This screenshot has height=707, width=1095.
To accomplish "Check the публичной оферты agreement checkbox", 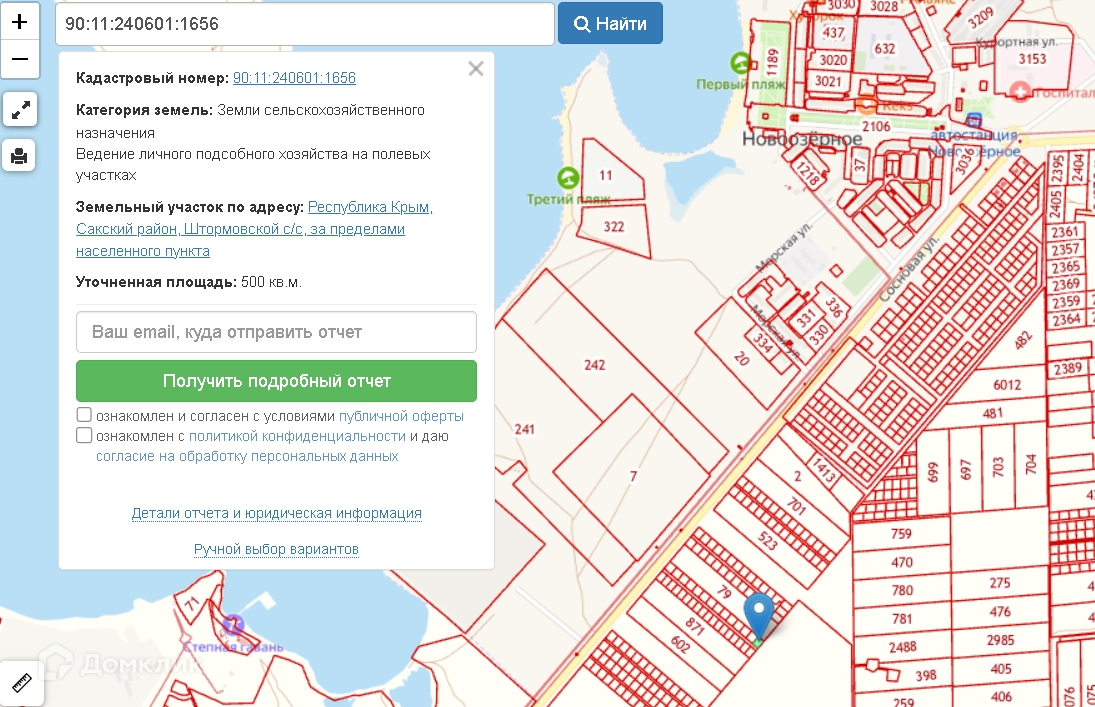I will point(84,415).
